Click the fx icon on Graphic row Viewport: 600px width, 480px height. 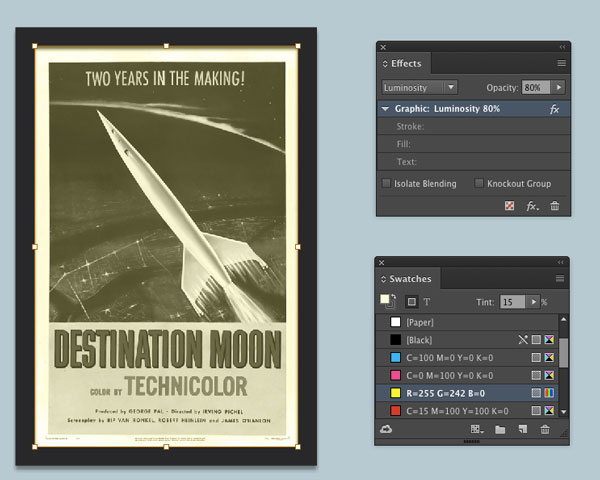[x=554, y=109]
